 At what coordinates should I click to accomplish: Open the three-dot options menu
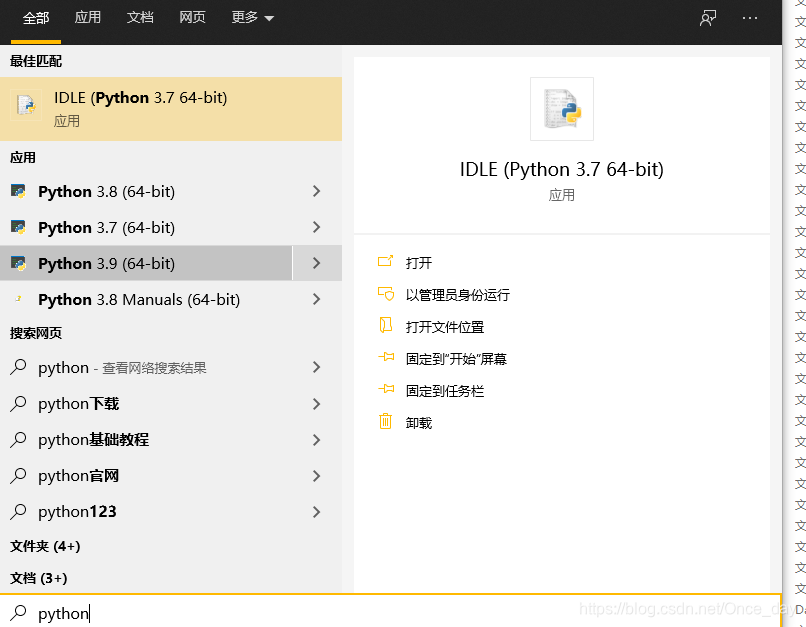coord(750,18)
